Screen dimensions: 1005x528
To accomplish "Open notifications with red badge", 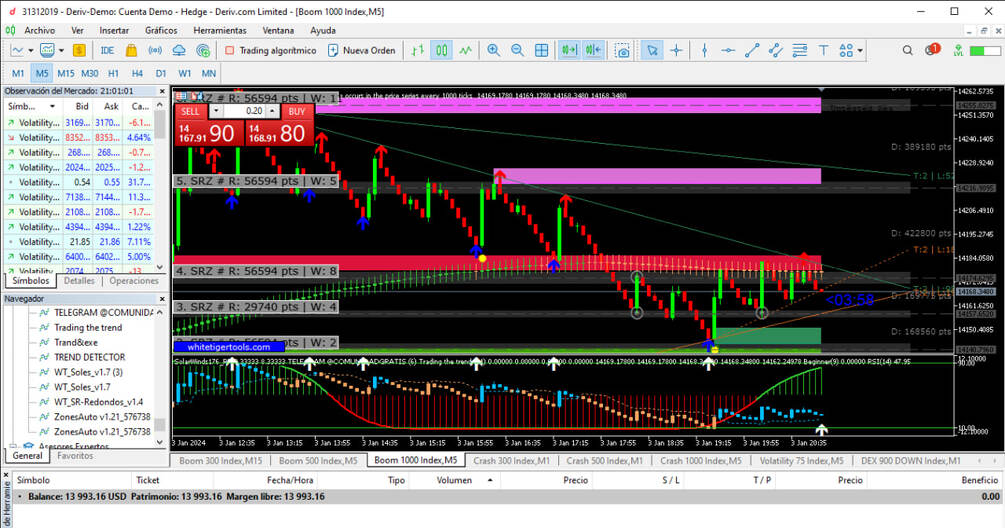I will (x=933, y=49).
